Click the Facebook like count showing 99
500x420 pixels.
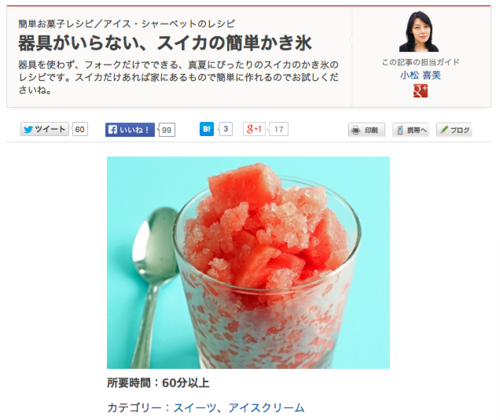(x=167, y=130)
